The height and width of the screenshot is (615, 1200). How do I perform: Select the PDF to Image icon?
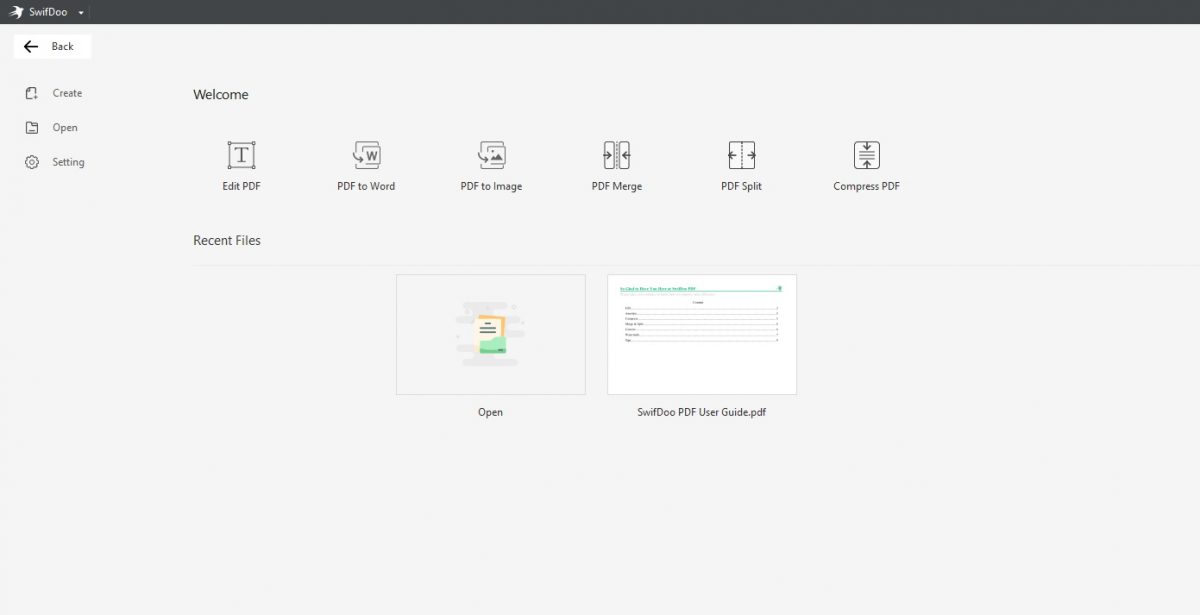click(491, 155)
